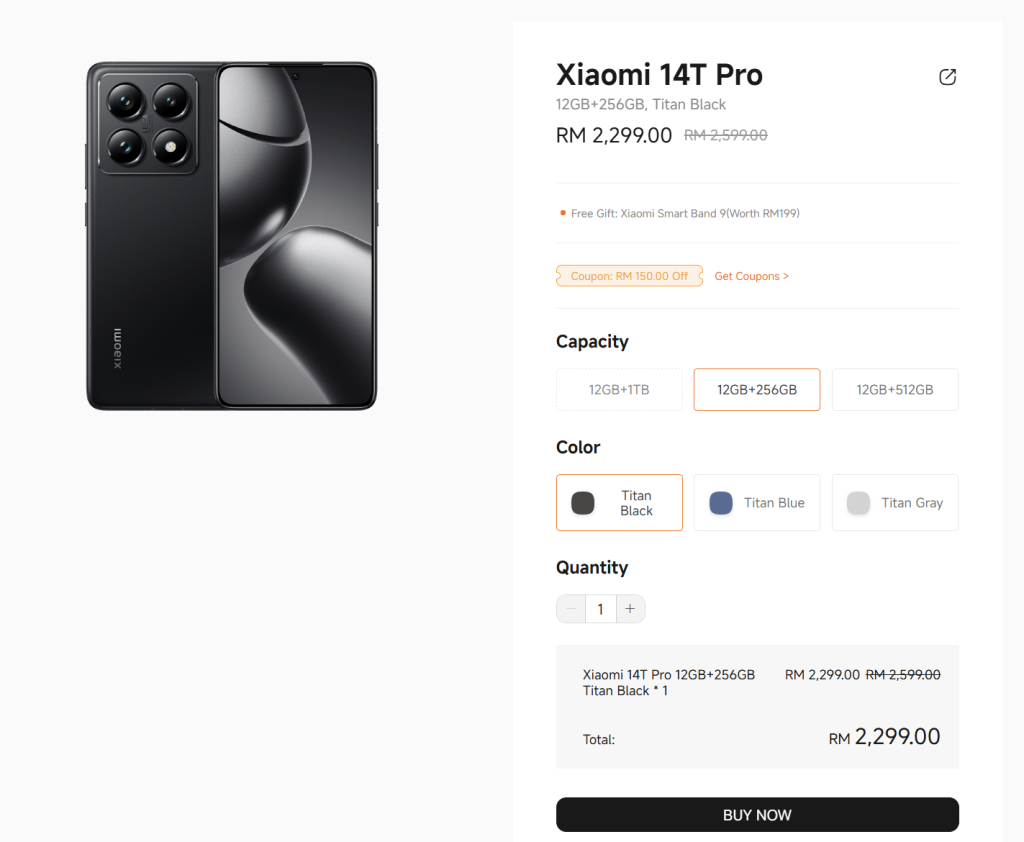This screenshot has width=1024, height=842.
Task: Pick the Titan Gray color swatch
Action: click(895, 502)
